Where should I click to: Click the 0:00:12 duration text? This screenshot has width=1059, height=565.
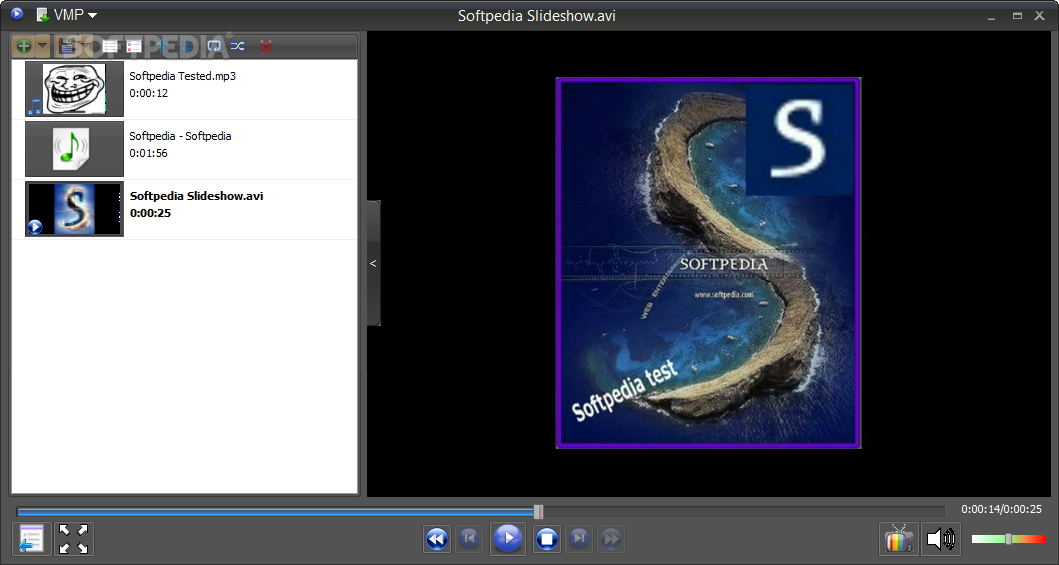pos(149,93)
